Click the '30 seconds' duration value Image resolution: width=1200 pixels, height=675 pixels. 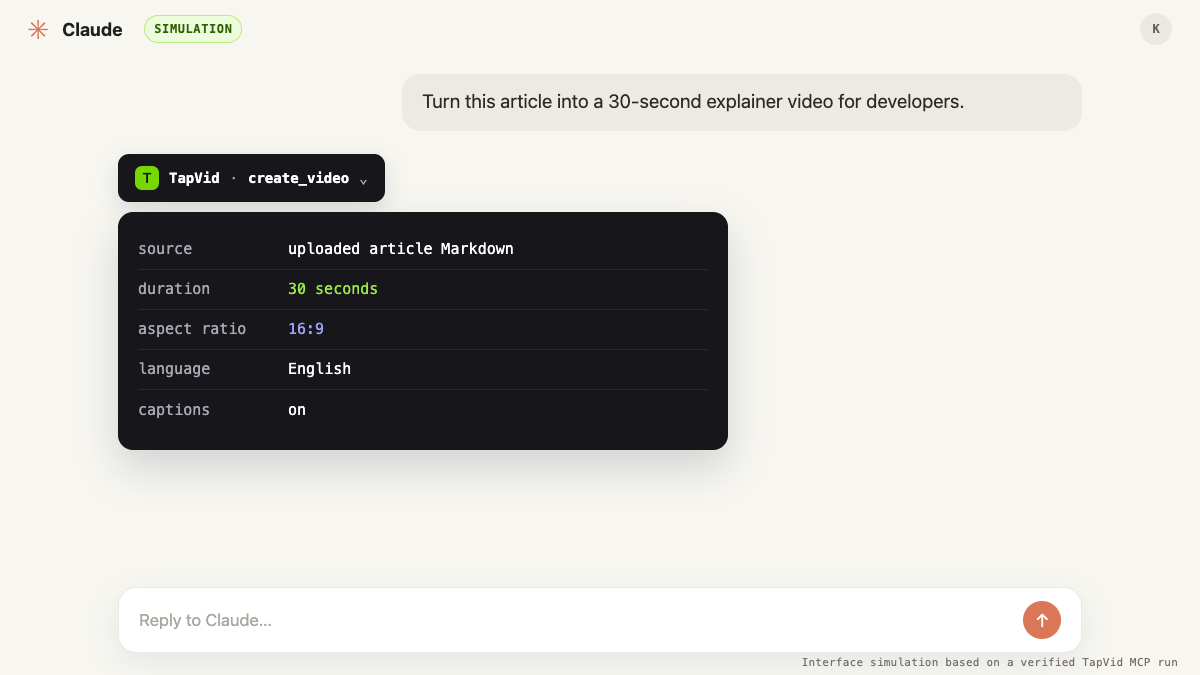point(333,289)
